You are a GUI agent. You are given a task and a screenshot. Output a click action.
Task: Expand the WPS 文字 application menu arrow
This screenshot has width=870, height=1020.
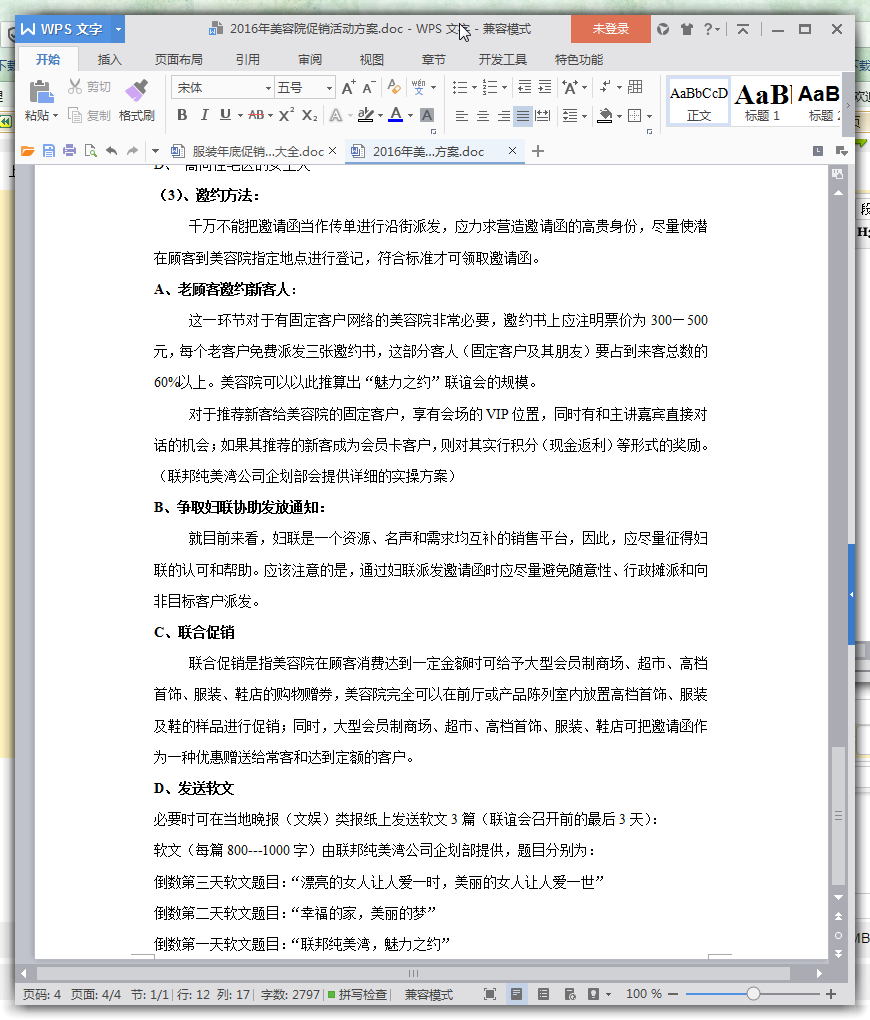(x=118, y=29)
